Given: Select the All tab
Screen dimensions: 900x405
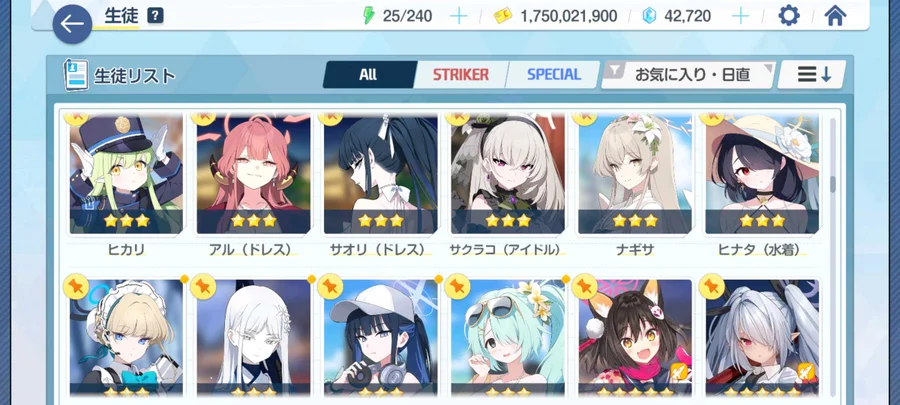Looking at the screenshot, I should point(368,75).
